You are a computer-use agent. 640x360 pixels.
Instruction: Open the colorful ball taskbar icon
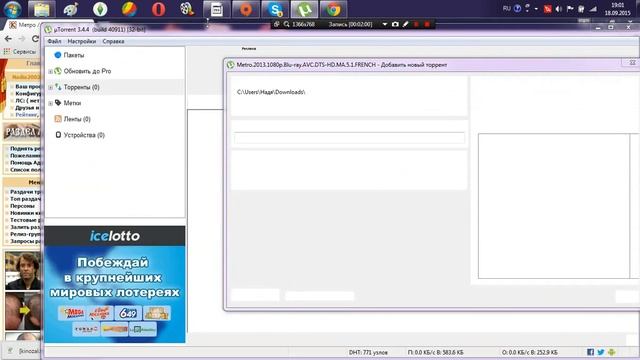(129, 9)
